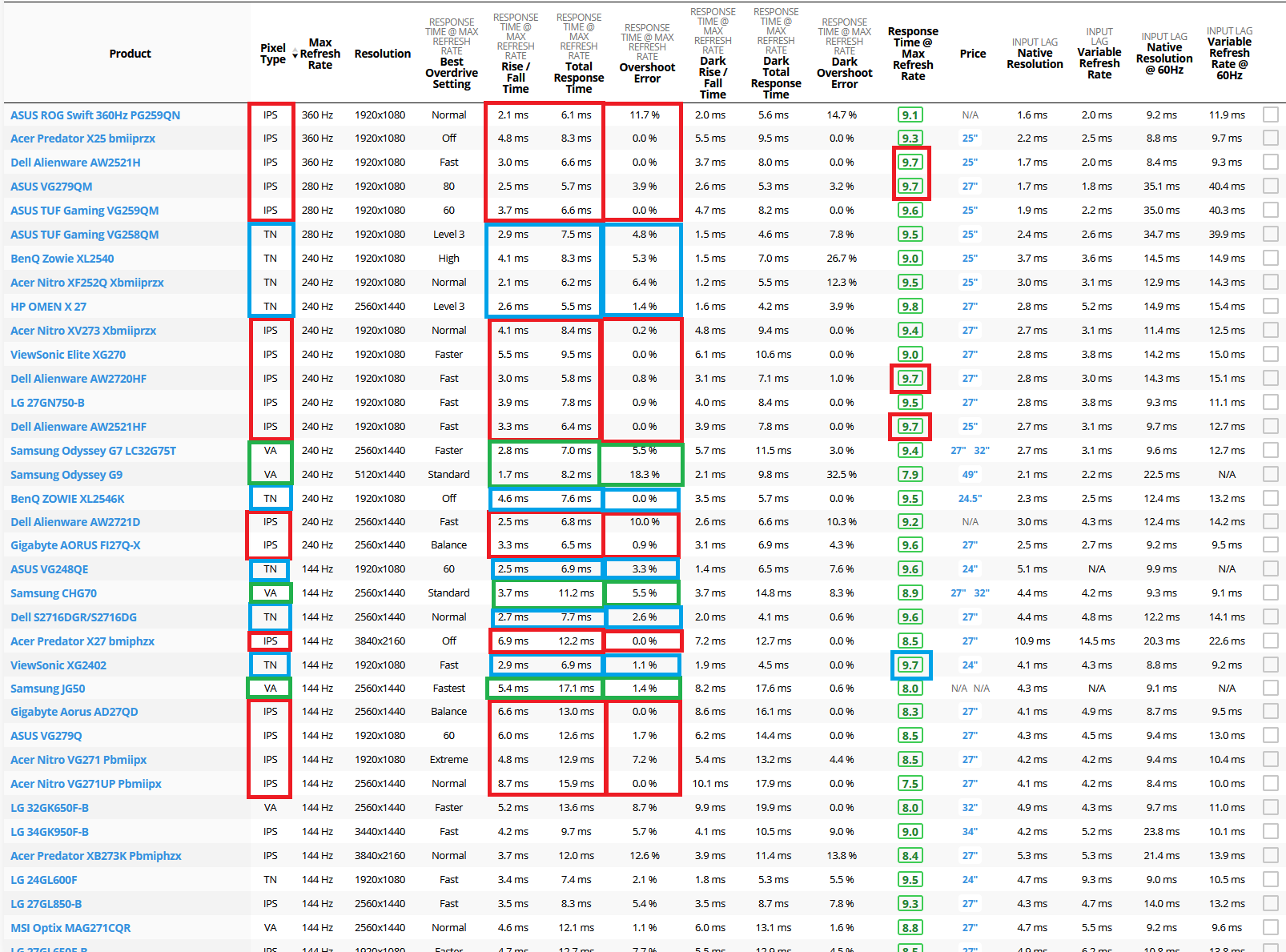
Task: Click the 49" size link for Samsung Odyssey G9
Action: [x=970, y=474]
